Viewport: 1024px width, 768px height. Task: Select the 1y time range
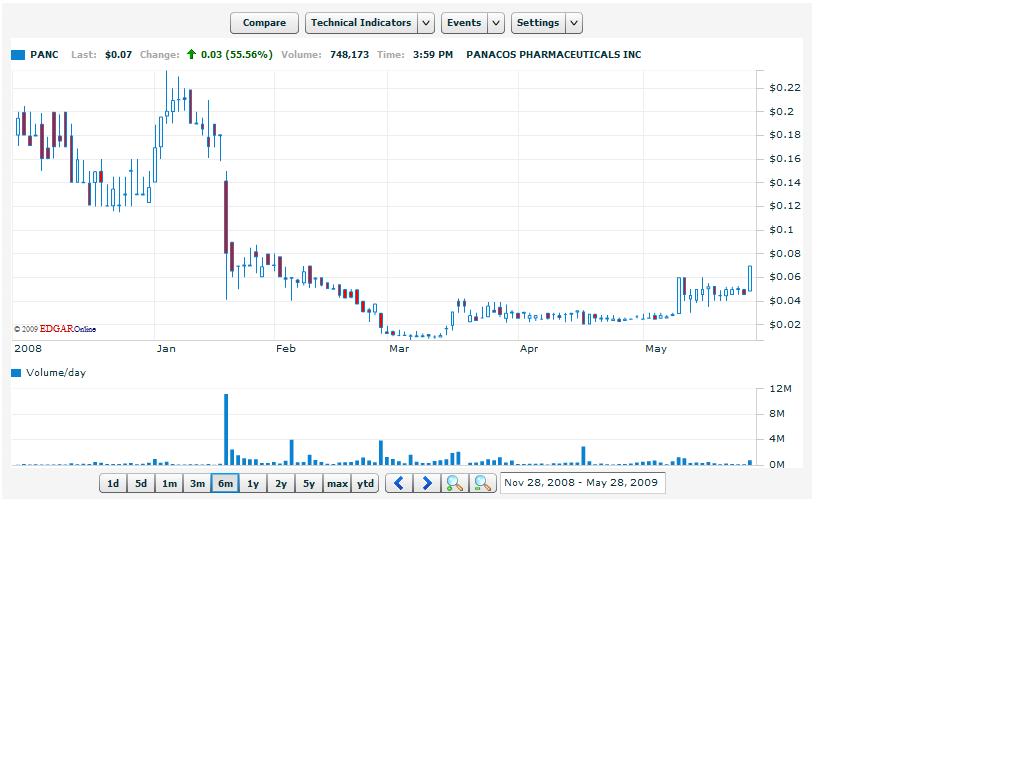[x=253, y=483]
